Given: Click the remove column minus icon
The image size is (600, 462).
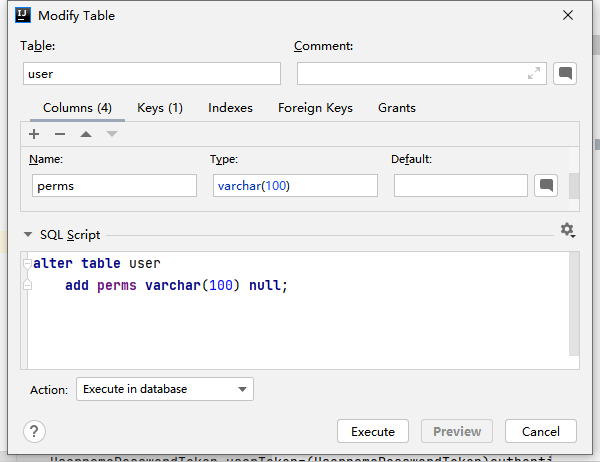Looking at the screenshot, I should (x=60, y=134).
